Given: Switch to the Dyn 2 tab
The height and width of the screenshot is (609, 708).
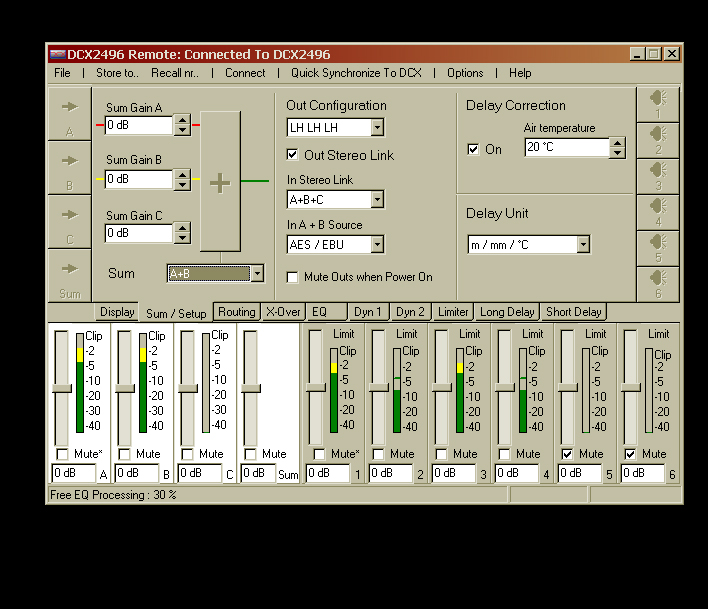Looking at the screenshot, I should click(x=410, y=312).
